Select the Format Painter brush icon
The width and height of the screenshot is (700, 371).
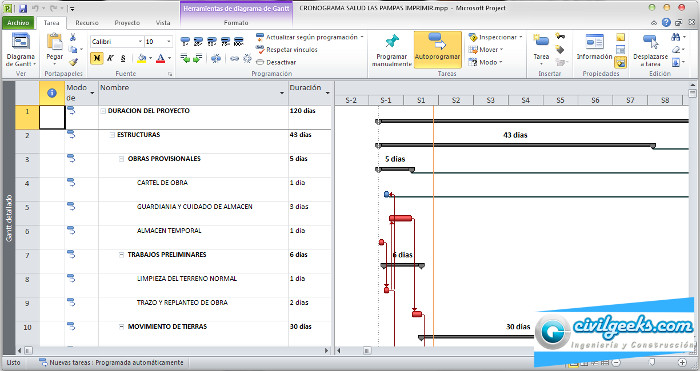tap(74, 62)
